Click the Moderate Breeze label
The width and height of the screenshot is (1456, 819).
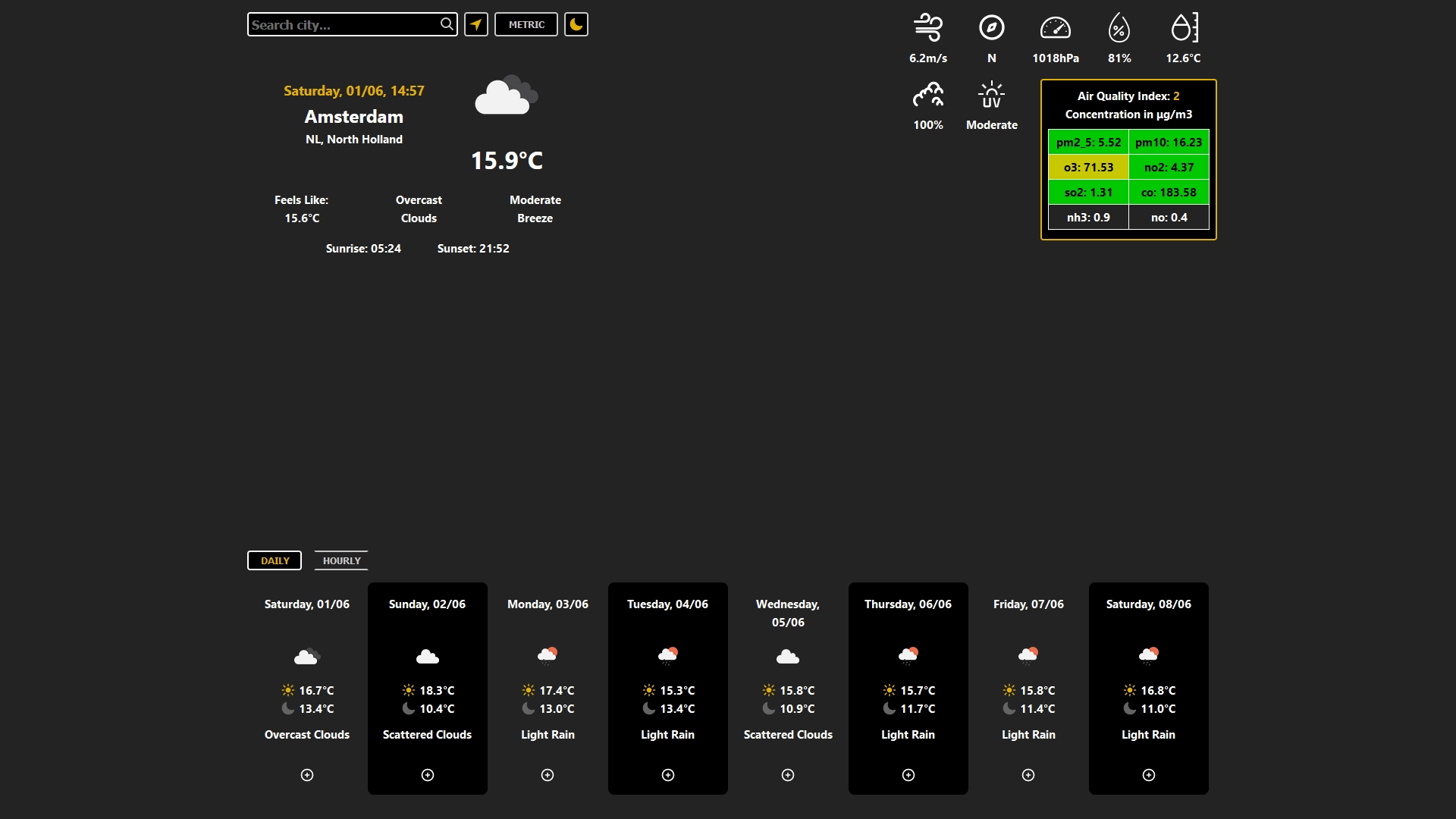coord(535,209)
